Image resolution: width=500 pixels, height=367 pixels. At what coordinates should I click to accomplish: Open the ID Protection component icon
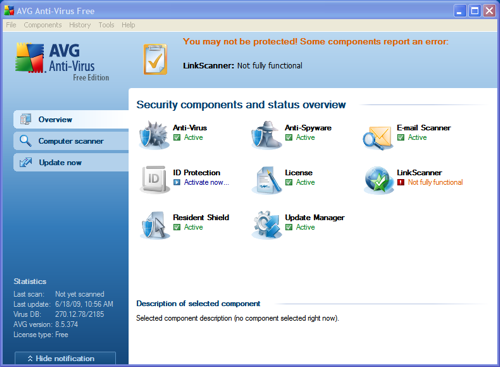[x=154, y=180]
